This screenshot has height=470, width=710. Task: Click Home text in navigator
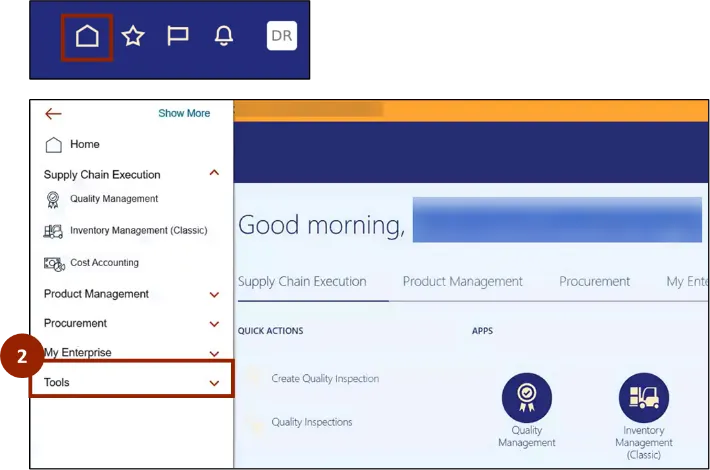click(x=85, y=144)
